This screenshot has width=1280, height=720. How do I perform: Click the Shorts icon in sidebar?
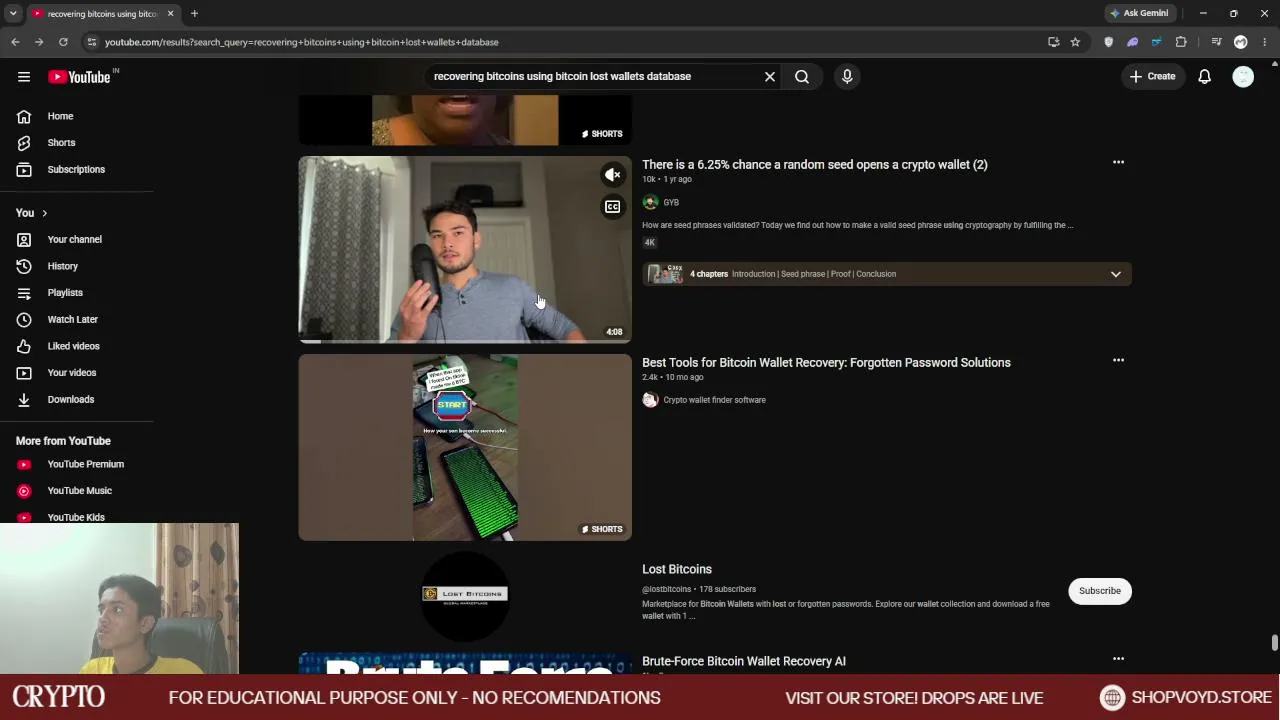[x=24, y=143]
